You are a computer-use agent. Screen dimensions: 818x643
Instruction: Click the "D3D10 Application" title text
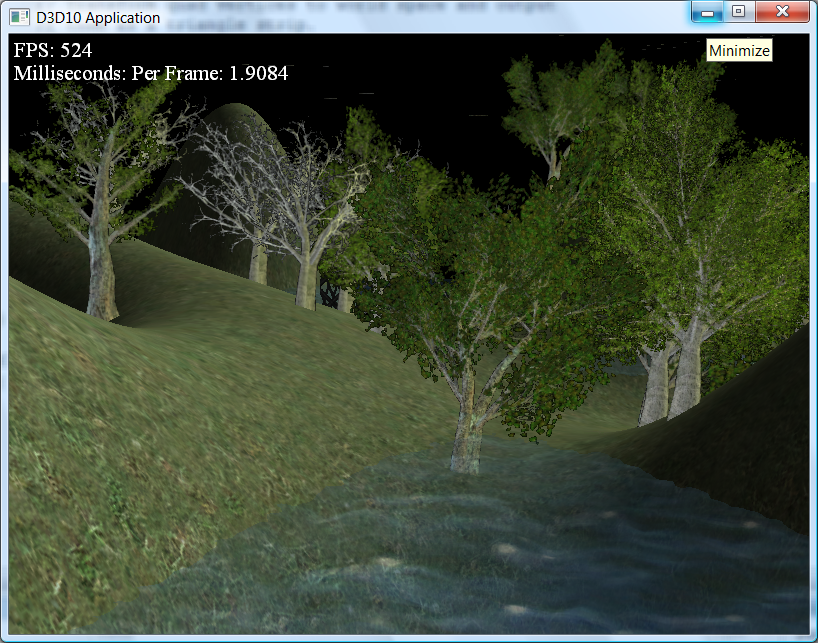[98, 17]
